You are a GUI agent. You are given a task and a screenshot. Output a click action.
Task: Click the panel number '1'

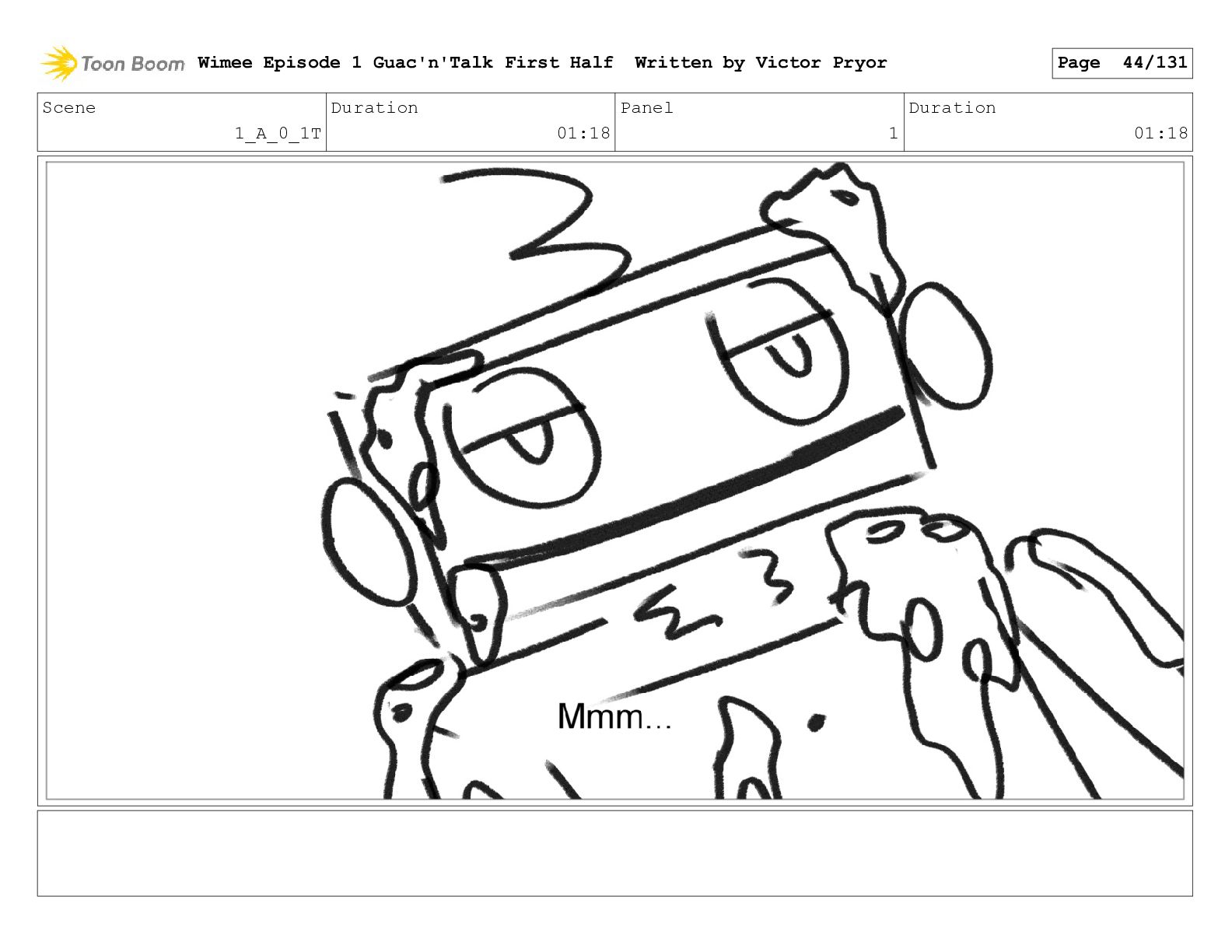(894, 133)
